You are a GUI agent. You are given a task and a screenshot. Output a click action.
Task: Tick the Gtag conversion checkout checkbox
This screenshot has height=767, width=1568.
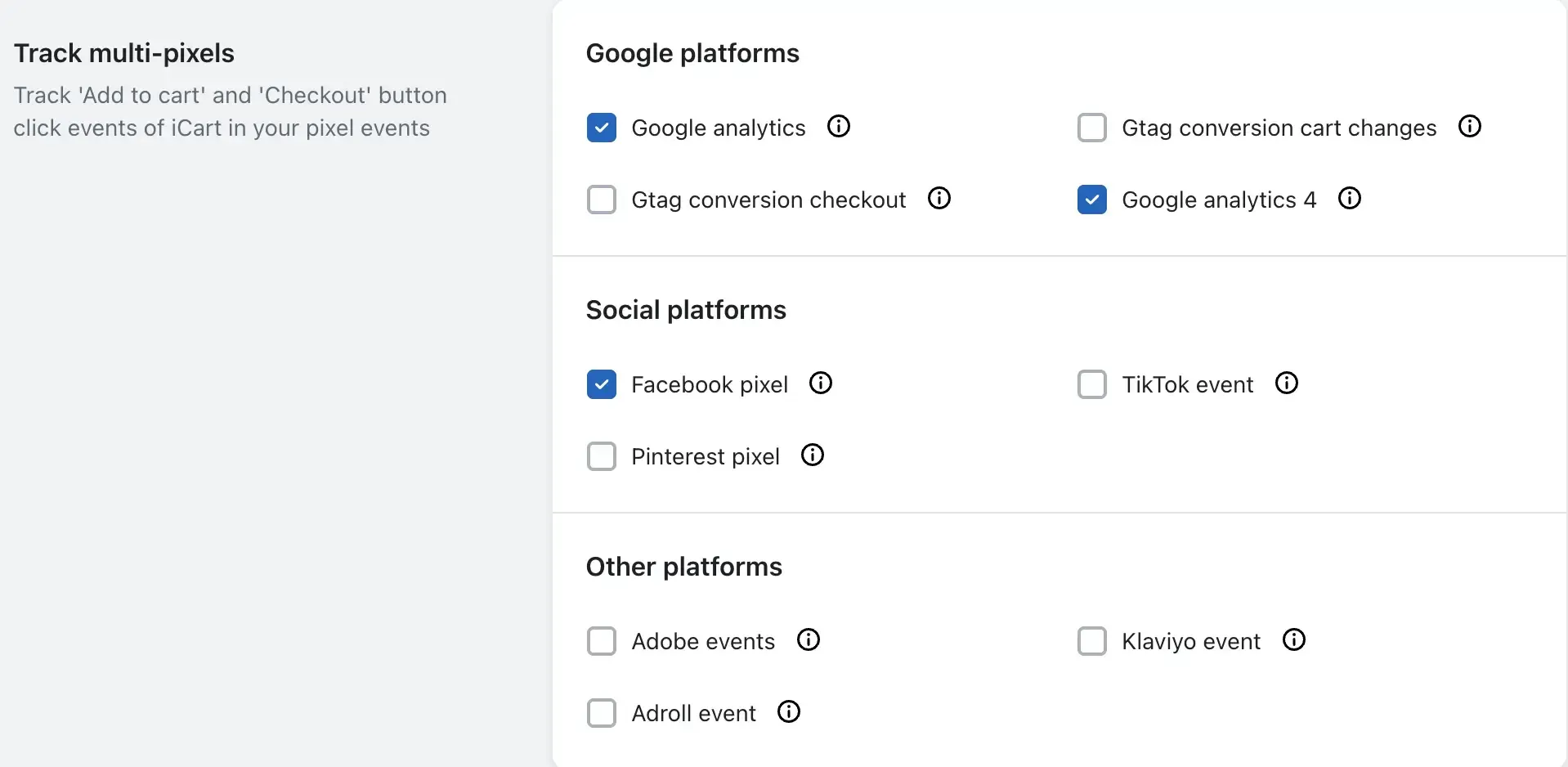(x=602, y=200)
